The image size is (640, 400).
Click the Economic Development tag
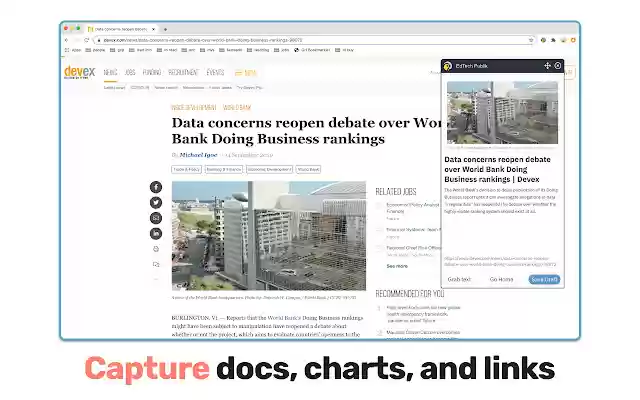click(x=269, y=169)
